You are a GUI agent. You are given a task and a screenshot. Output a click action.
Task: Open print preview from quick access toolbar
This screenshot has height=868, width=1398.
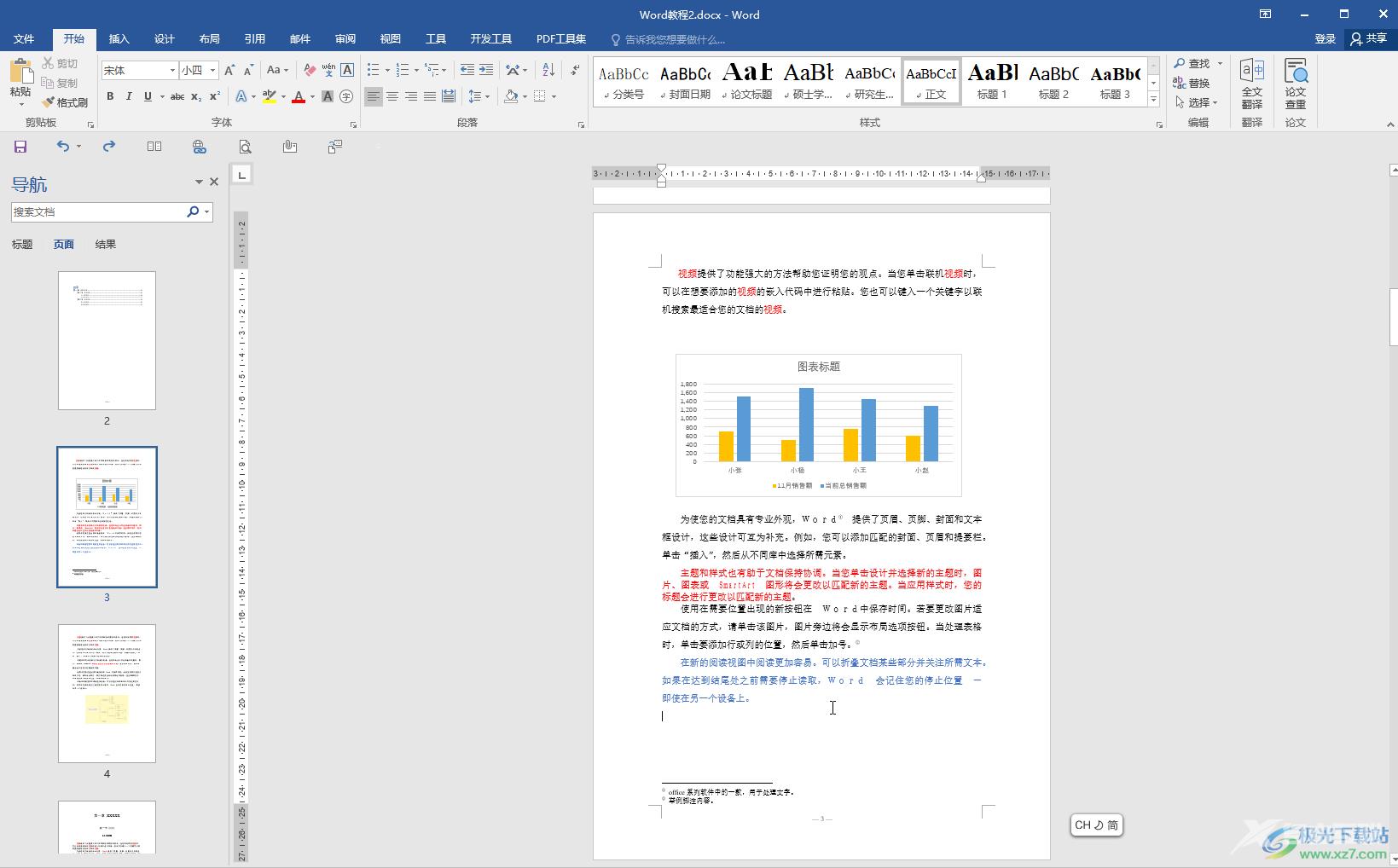click(245, 147)
